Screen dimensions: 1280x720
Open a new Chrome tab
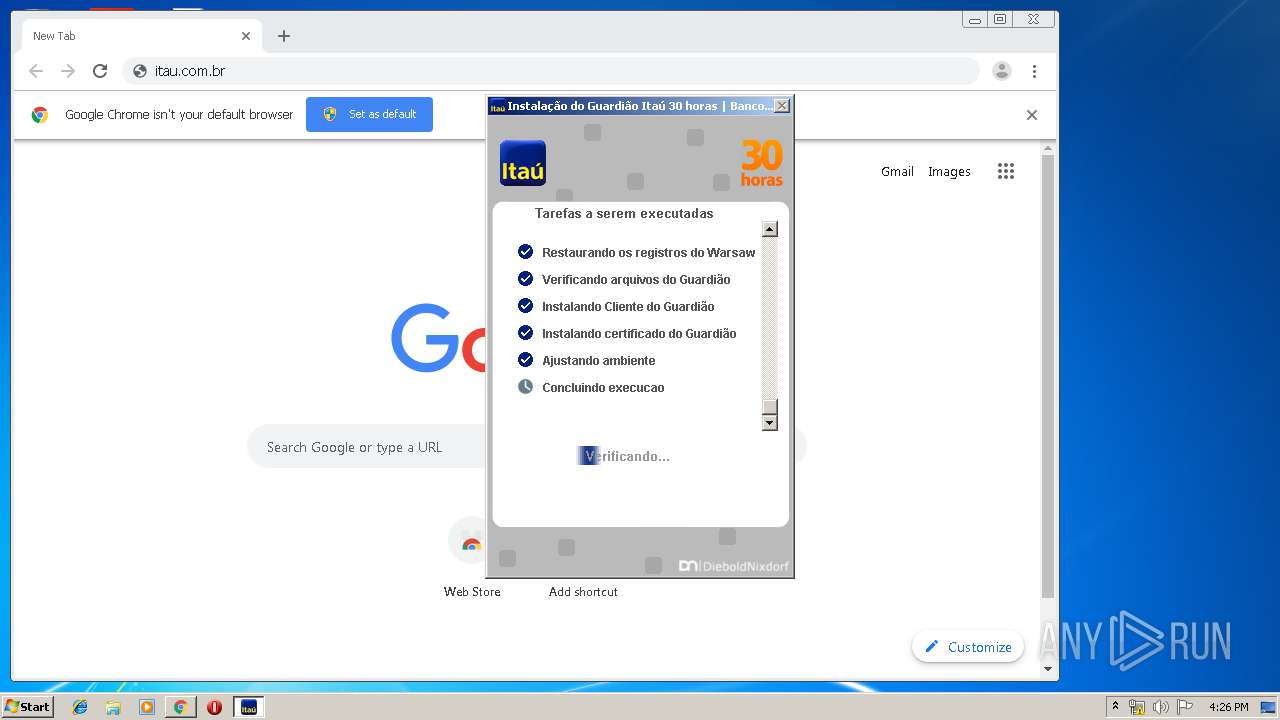(284, 36)
